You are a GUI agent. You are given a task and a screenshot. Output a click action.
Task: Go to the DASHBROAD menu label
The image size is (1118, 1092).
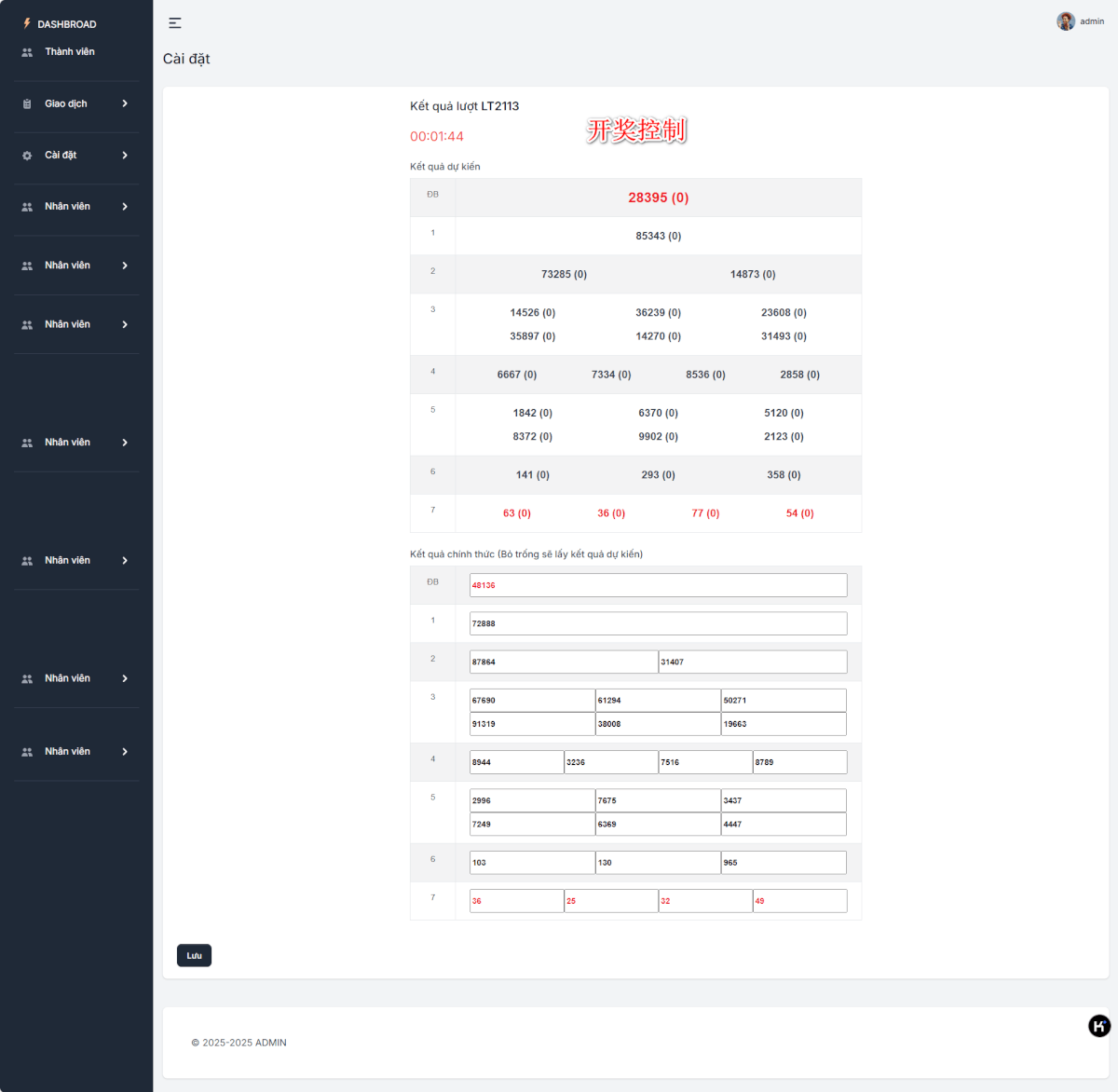coord(67,24)
